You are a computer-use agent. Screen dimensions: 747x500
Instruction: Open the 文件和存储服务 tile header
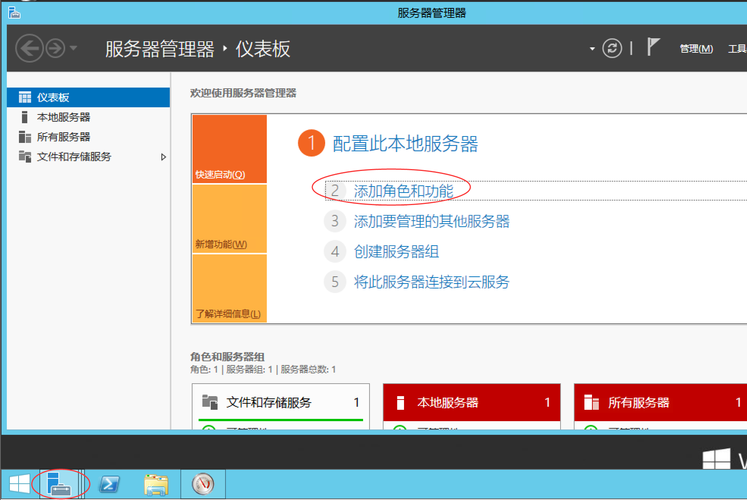281,402
